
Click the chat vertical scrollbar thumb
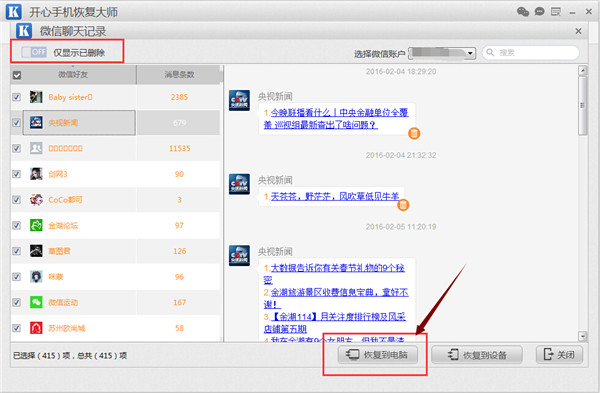coord(582,106)
